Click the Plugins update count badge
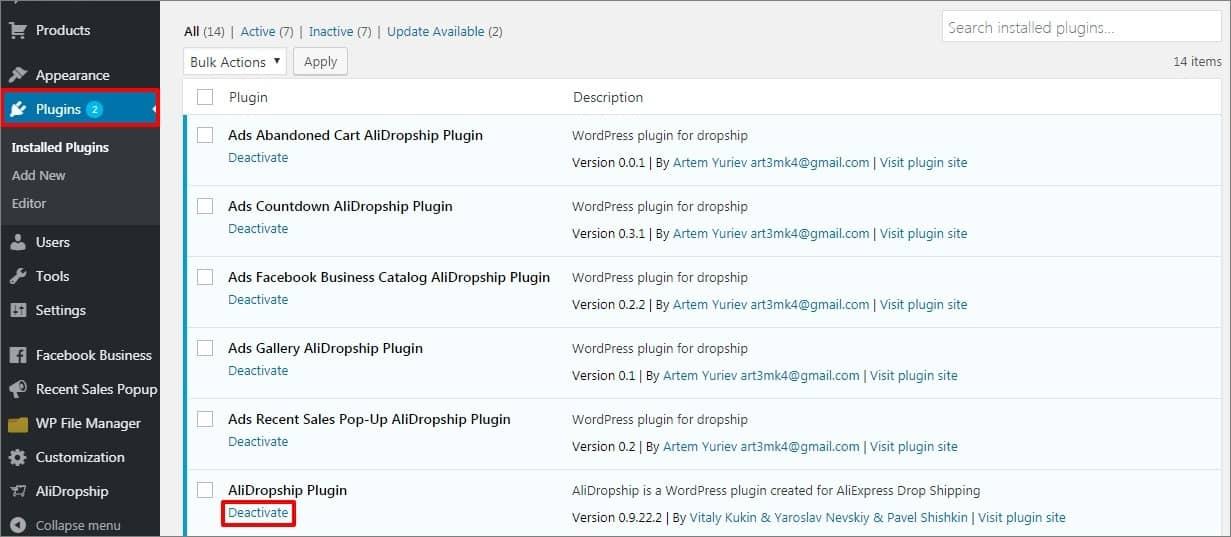Screen dimensions: 1231x537 click(94, 109)
